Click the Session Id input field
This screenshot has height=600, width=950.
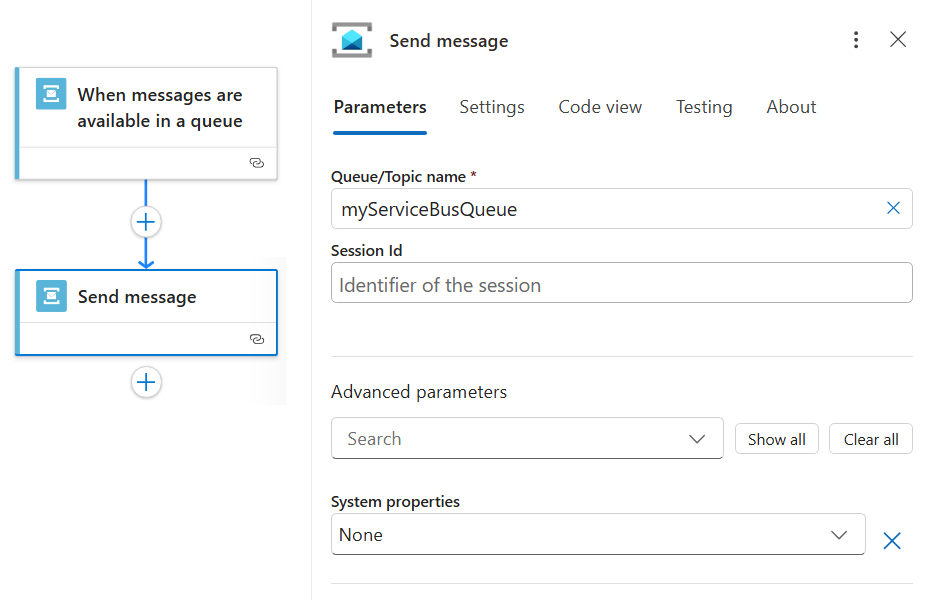pyautogui.click(x=620, y=283)
